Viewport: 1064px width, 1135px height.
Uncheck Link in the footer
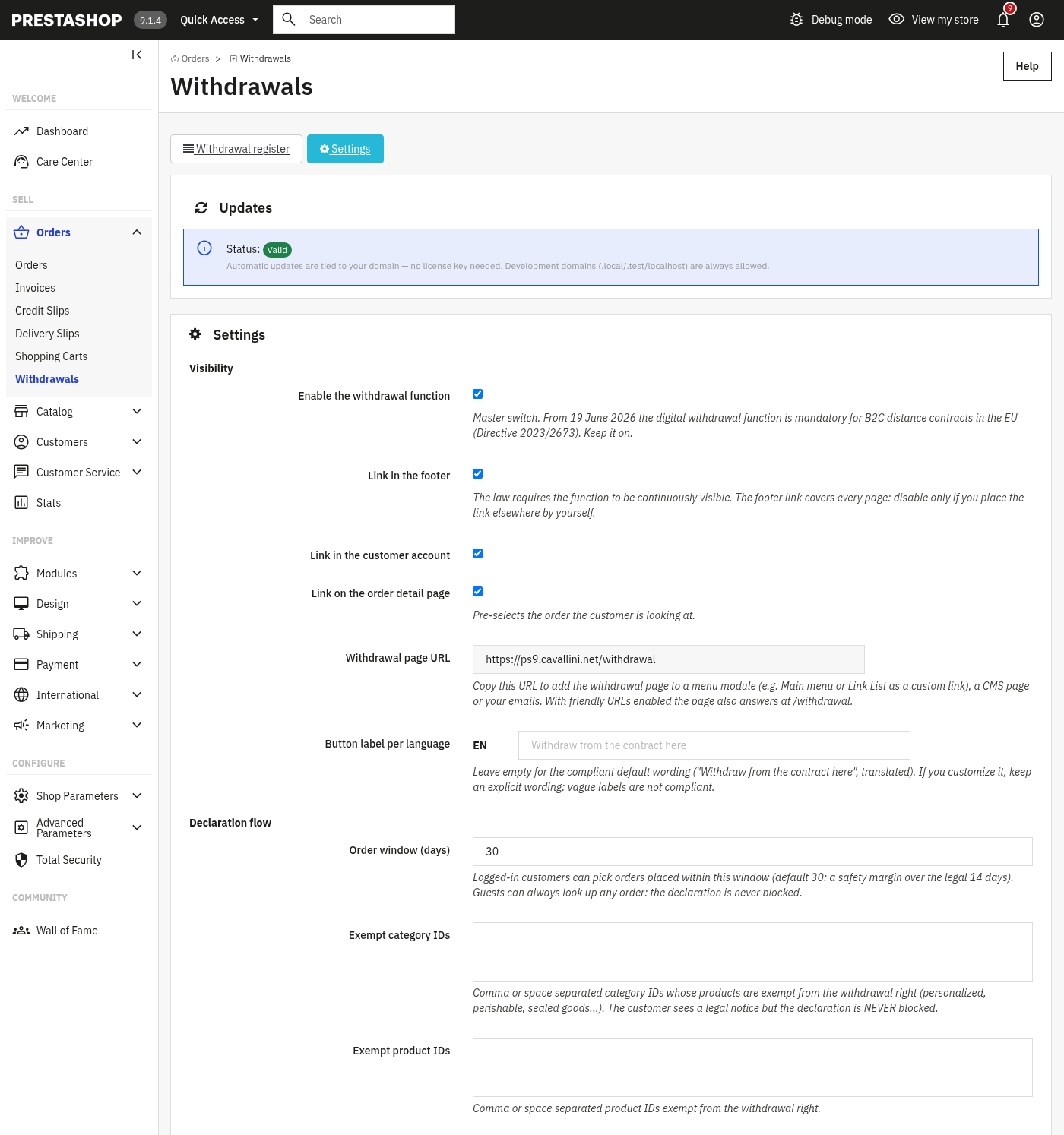pos(478,474)
